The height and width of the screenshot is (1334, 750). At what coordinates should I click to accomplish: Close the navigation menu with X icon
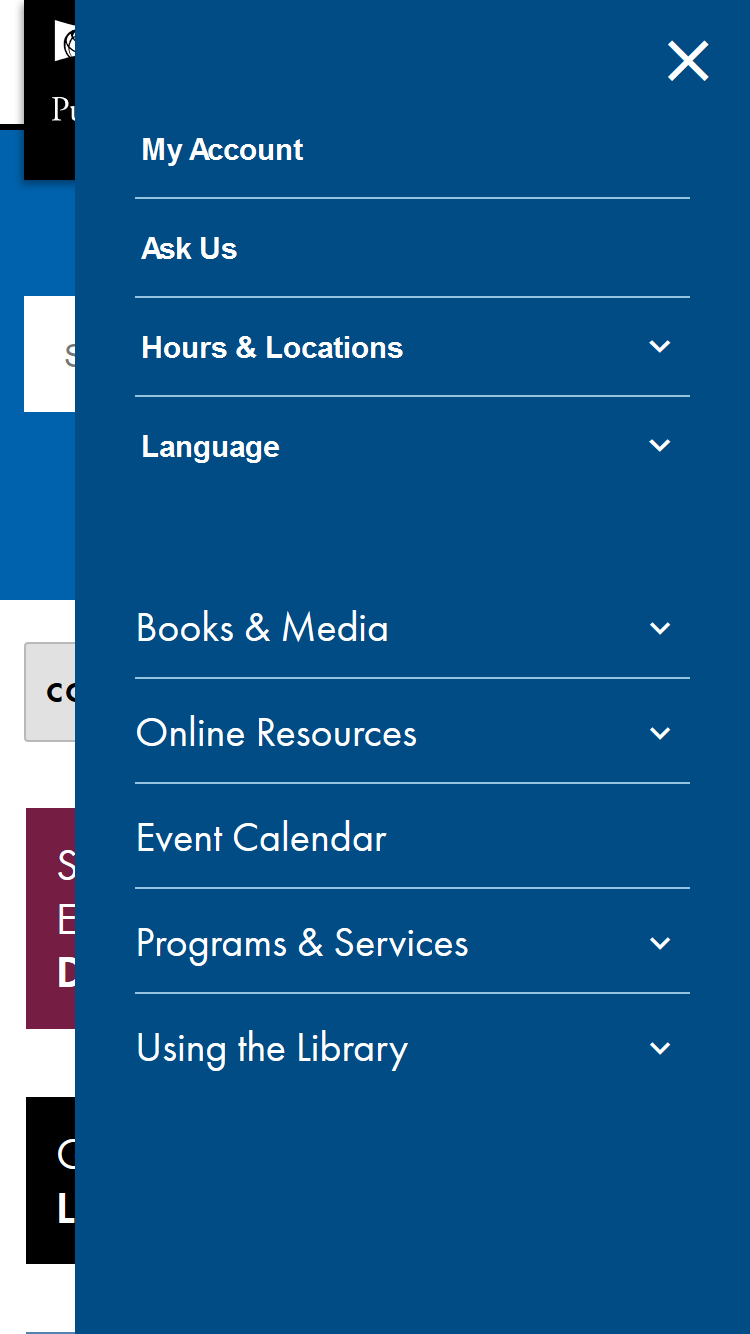(688, 62)
